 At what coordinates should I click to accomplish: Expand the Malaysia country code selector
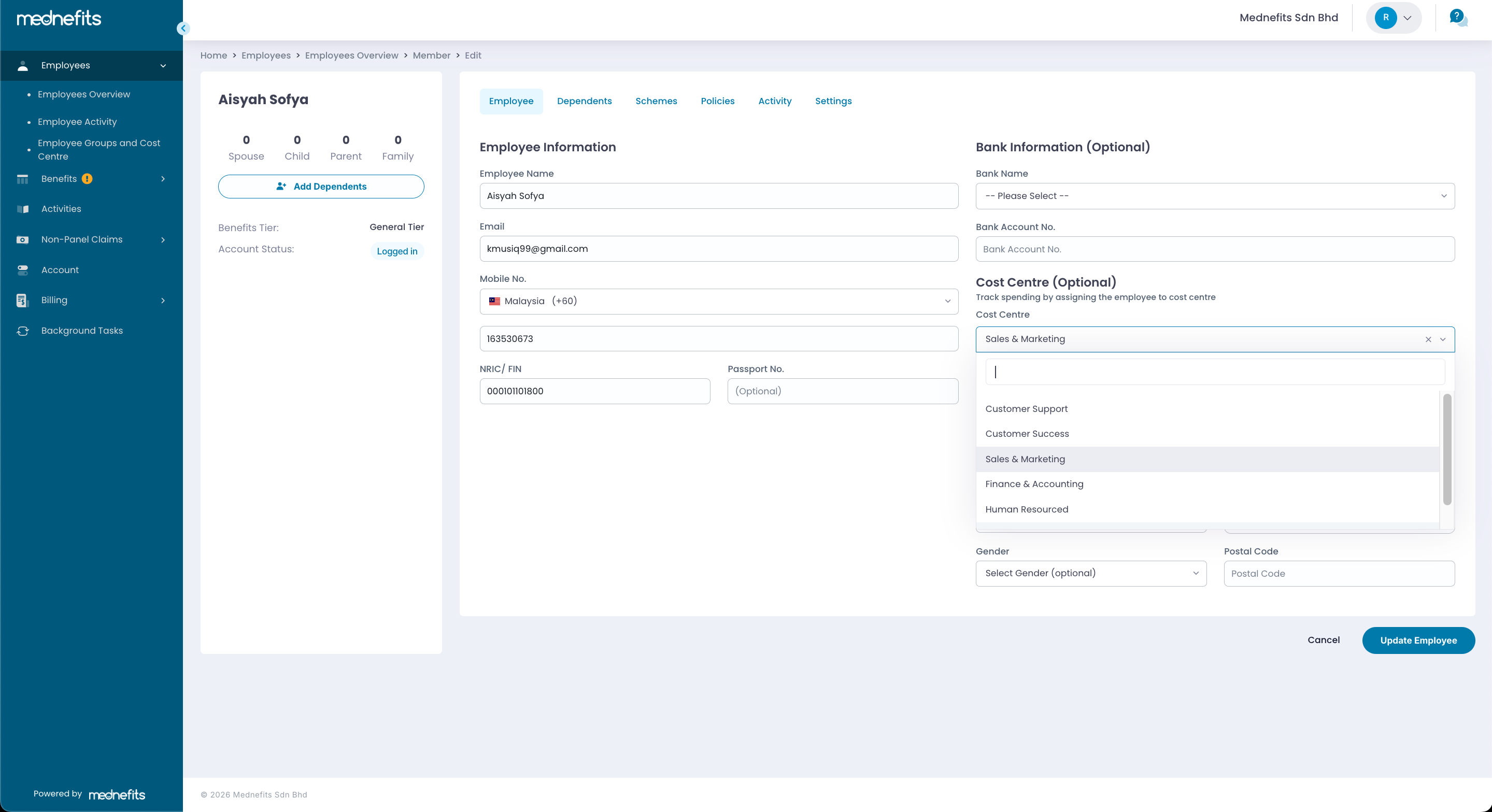718,301
